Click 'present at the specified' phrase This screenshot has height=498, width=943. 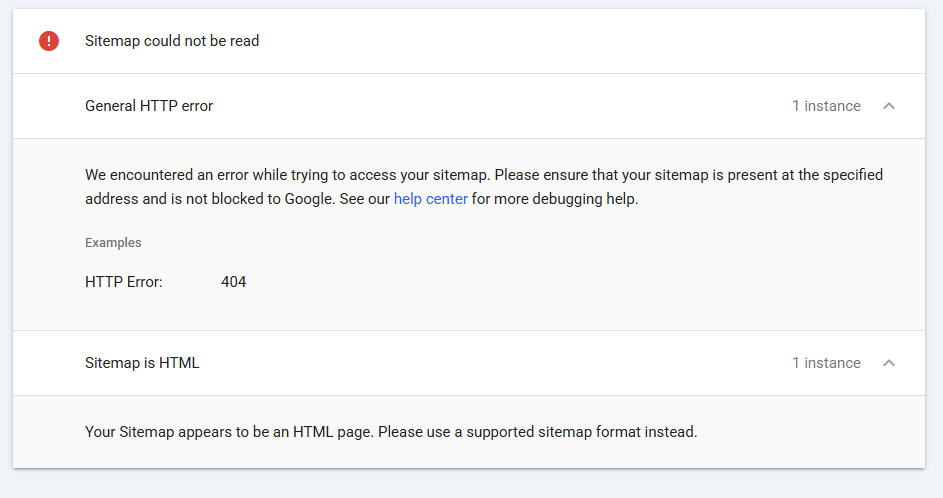pyautogui.click(x=805, y=175)
